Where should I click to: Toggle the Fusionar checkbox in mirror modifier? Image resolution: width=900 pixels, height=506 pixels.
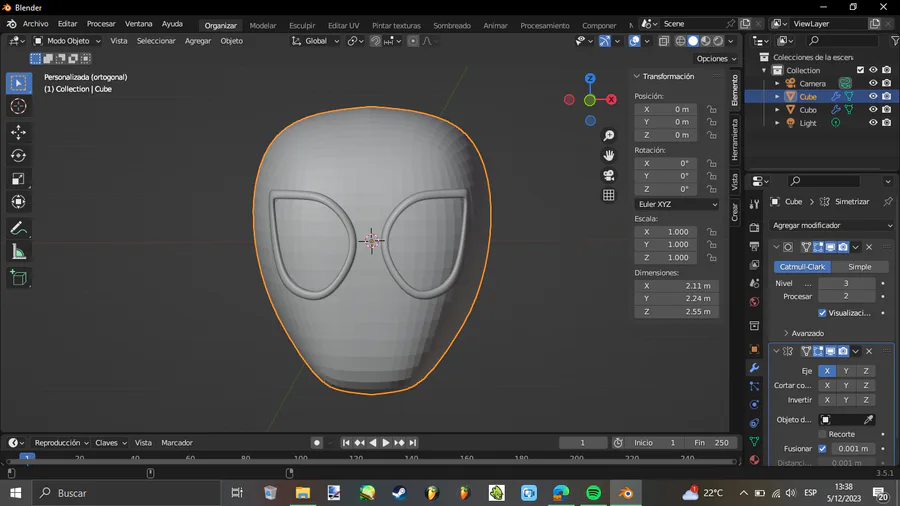click(822, 449)
